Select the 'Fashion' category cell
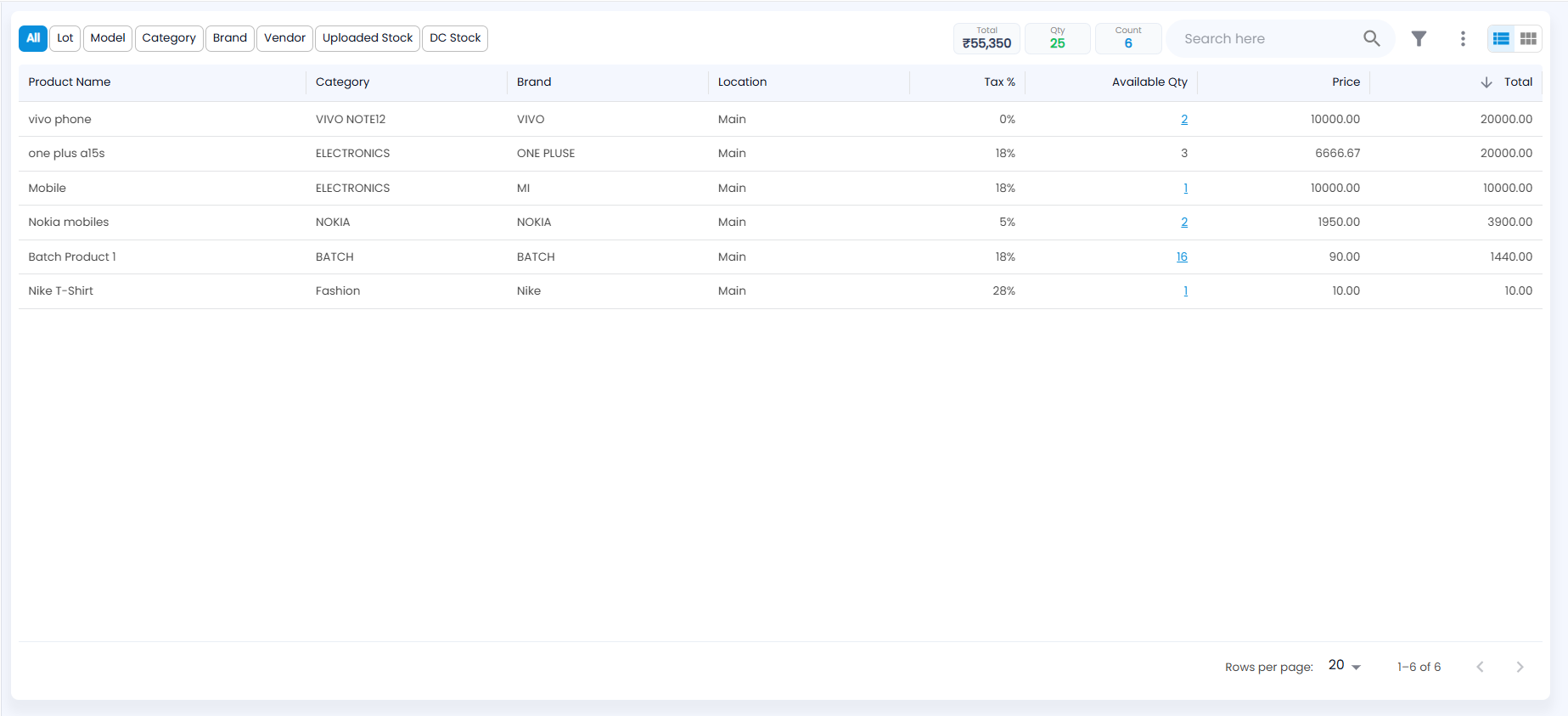1568x716 pixels. coord(338,291)
